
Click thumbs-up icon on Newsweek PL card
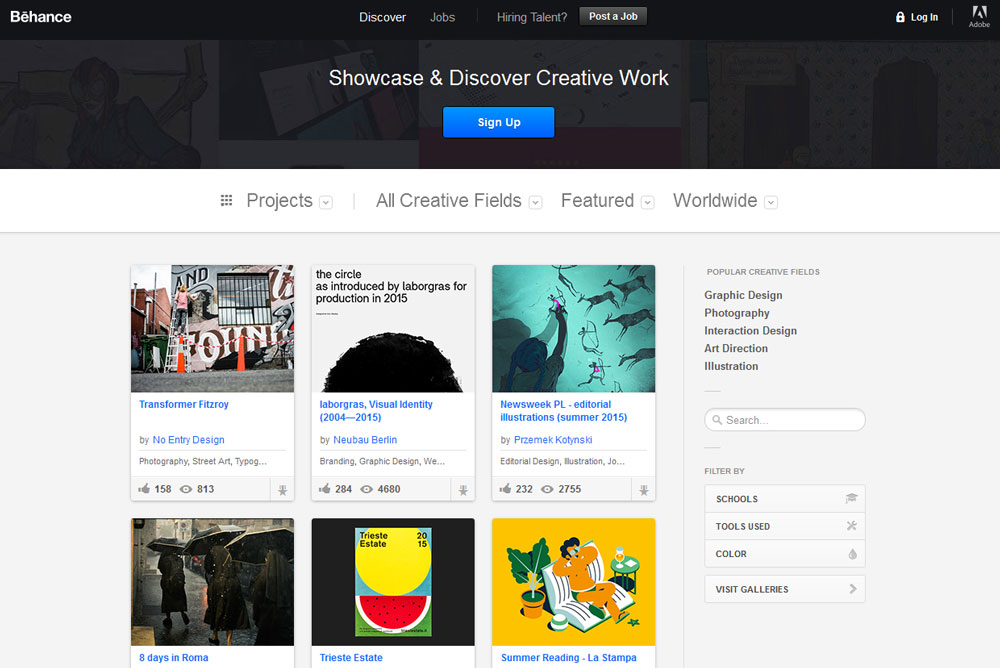[x=505, y=489]
